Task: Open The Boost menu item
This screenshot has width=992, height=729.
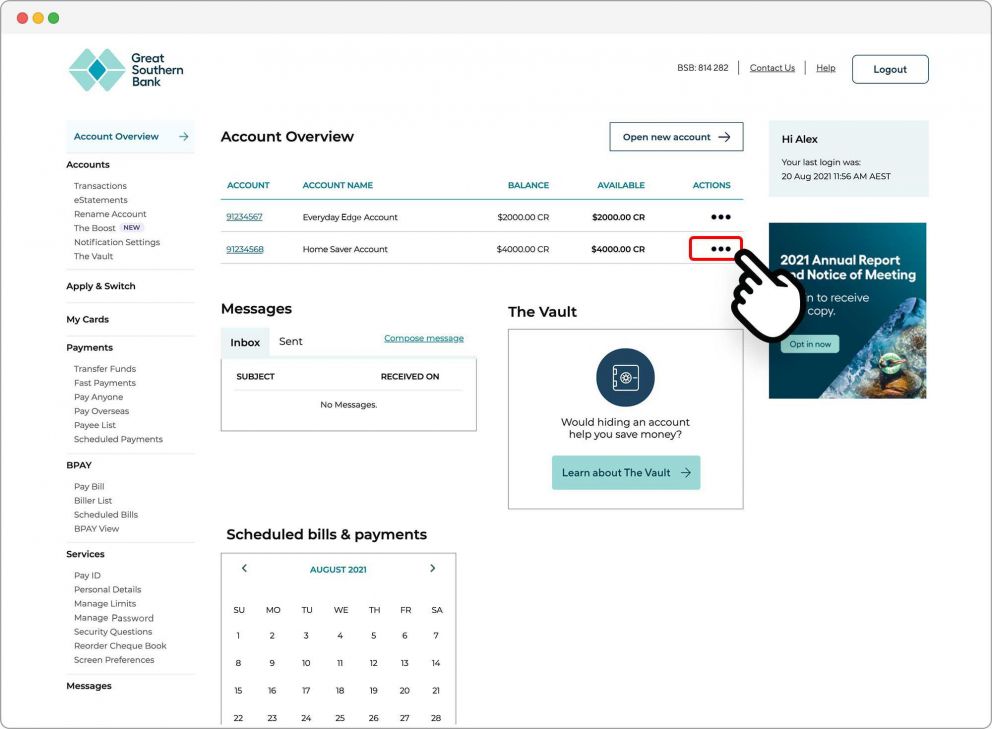Action: click(x=95, y=228)
